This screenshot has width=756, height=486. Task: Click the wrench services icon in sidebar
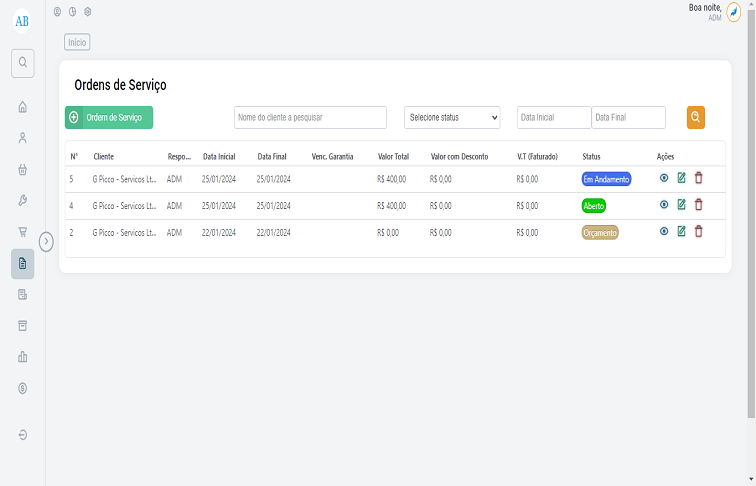point(22,200)
